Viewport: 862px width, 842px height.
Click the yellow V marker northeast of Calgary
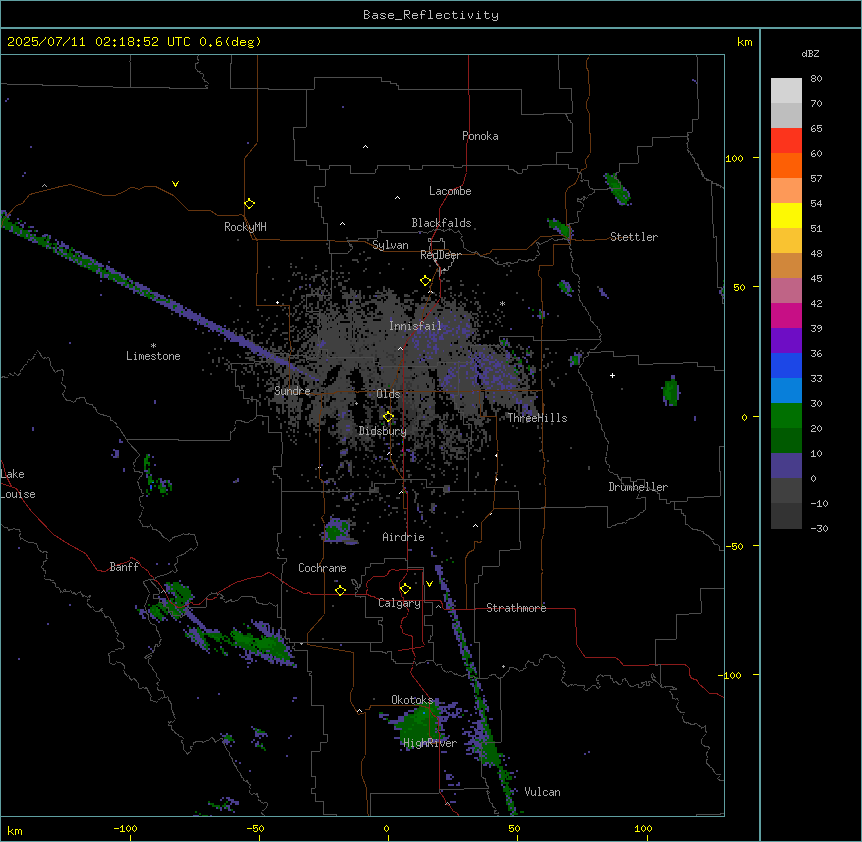(429, 584)
